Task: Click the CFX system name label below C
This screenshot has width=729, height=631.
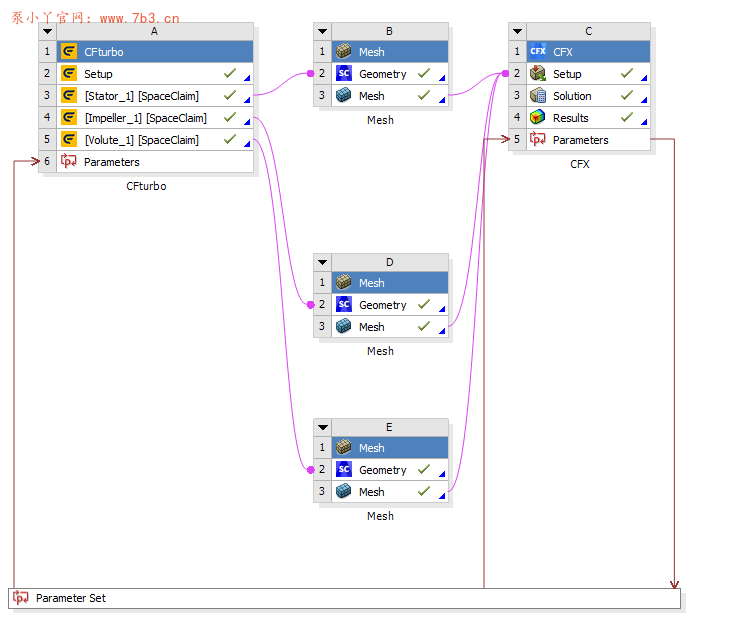Action: pyautogui.click(x=580, y=164)
